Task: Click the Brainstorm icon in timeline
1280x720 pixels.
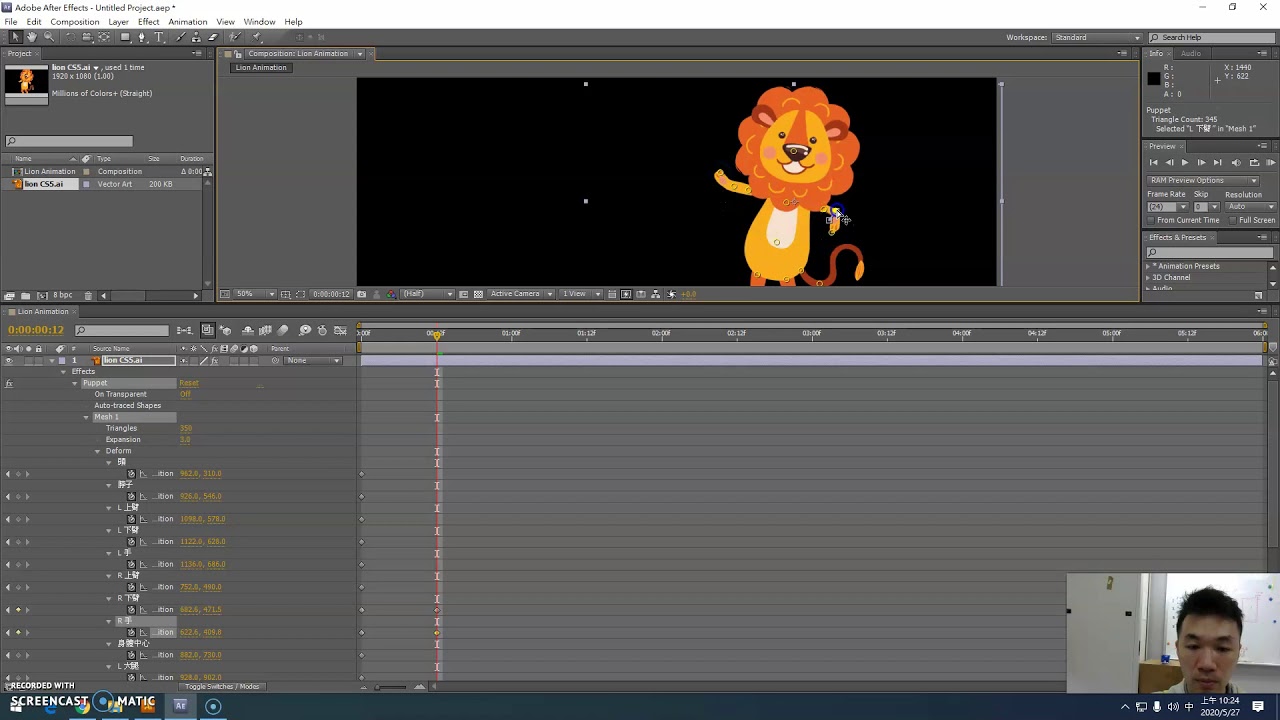Action: pyautogui.click(x=305, y=330)
